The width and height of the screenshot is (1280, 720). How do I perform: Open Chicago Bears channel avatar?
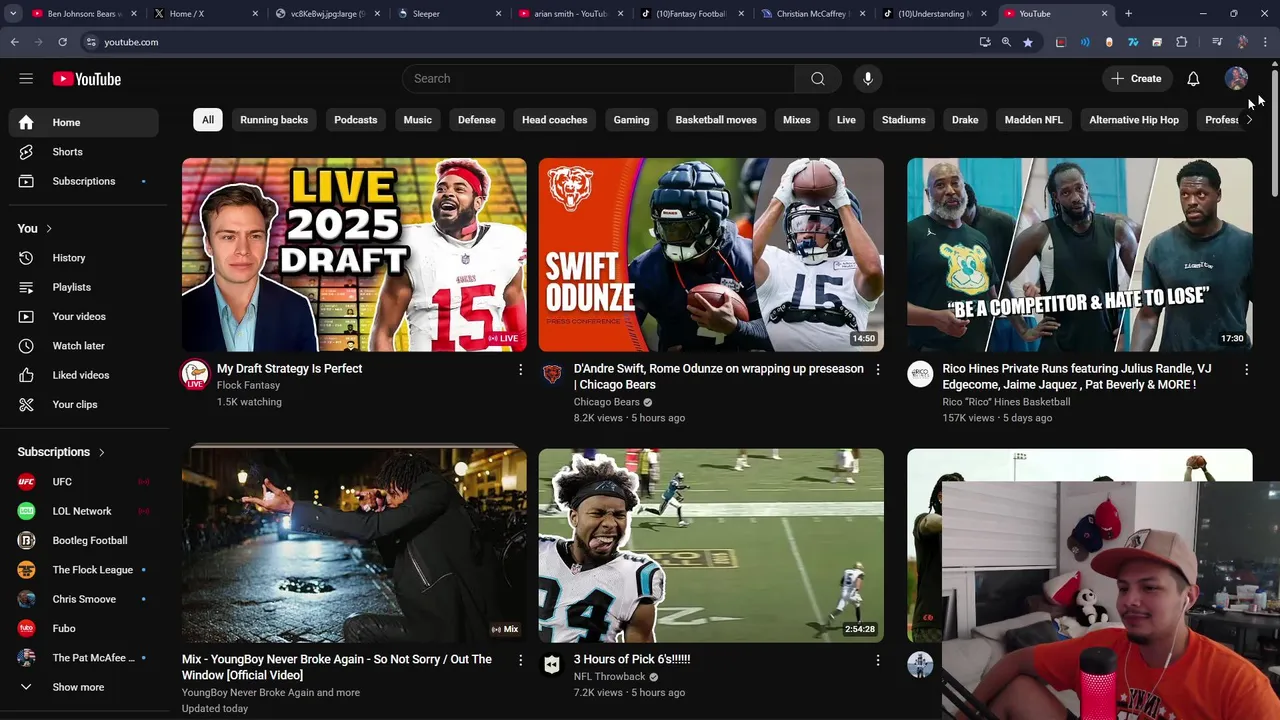(551, 375)
